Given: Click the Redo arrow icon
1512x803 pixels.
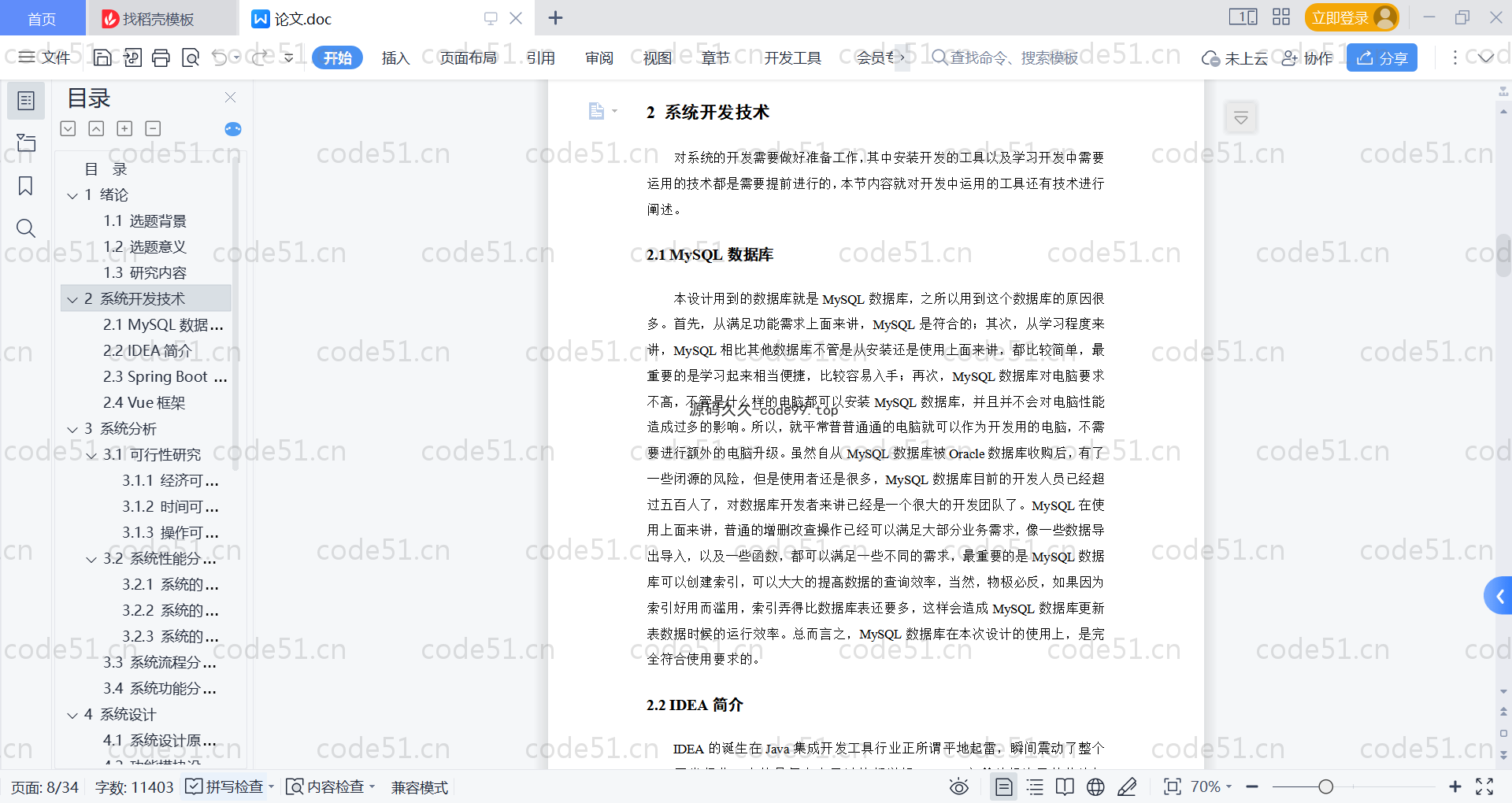Looking at the screenshot, I should click(261, 57).
